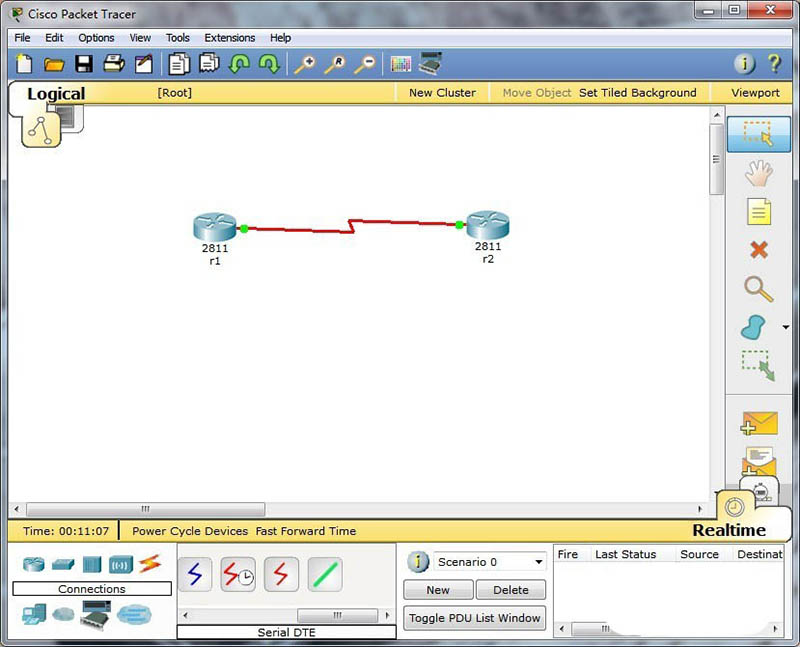Open the Activity Wizard icon
The width and height of the screenshot is (800, 647).
pos(144,64)
